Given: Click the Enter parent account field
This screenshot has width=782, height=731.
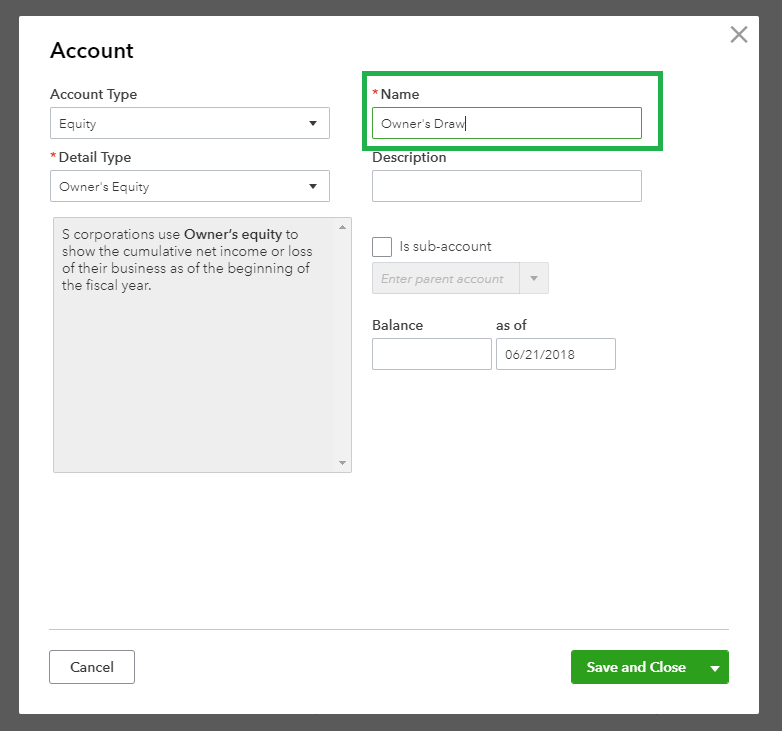Looking at the screenshot, I should click(x=446, y=279).
